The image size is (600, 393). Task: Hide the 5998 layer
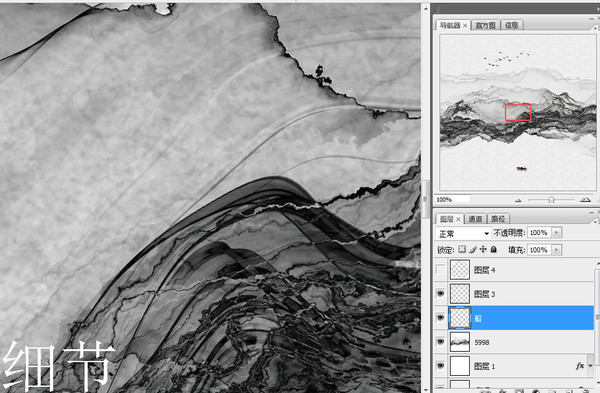[440, 342]
